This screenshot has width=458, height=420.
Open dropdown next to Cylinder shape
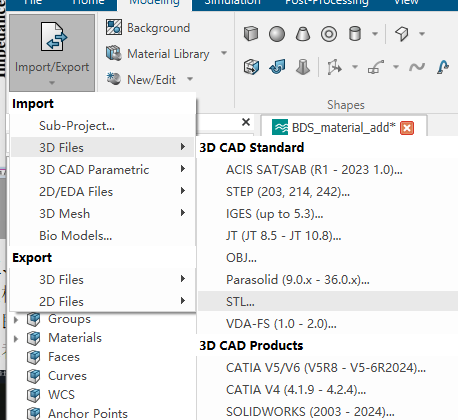pos(375,34)
